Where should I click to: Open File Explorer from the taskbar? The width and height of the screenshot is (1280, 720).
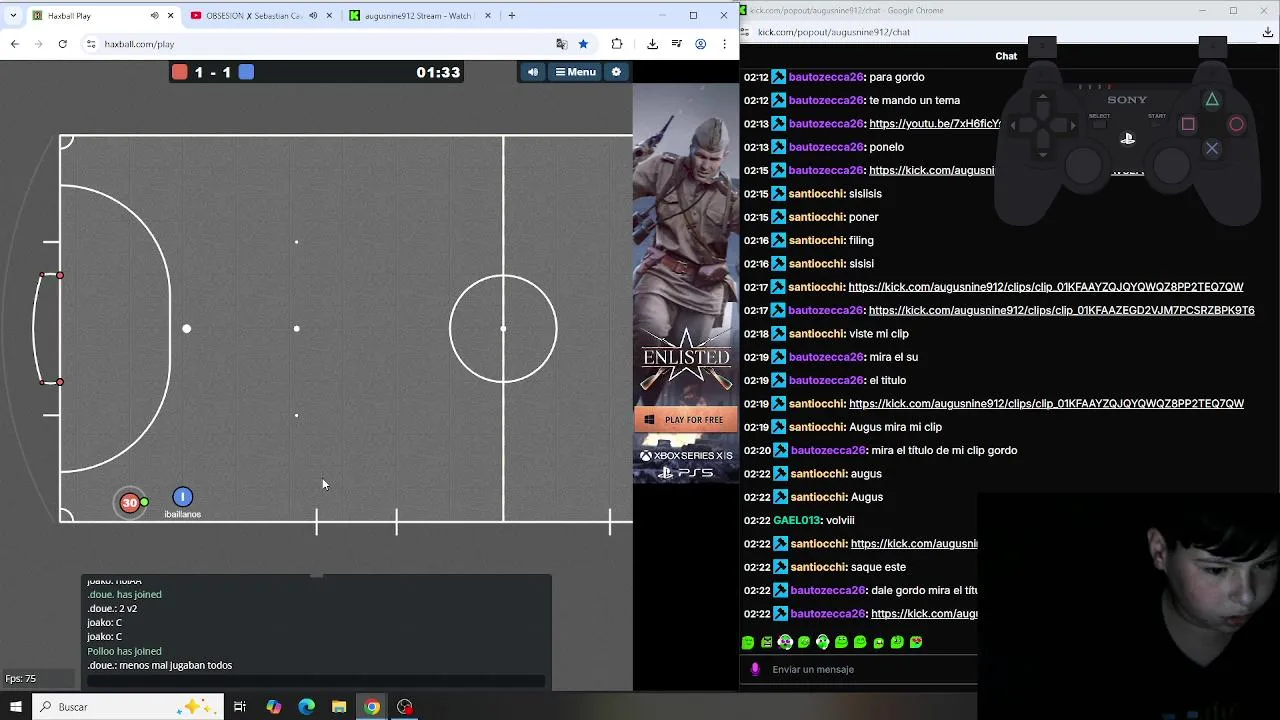tap(339, 707)
